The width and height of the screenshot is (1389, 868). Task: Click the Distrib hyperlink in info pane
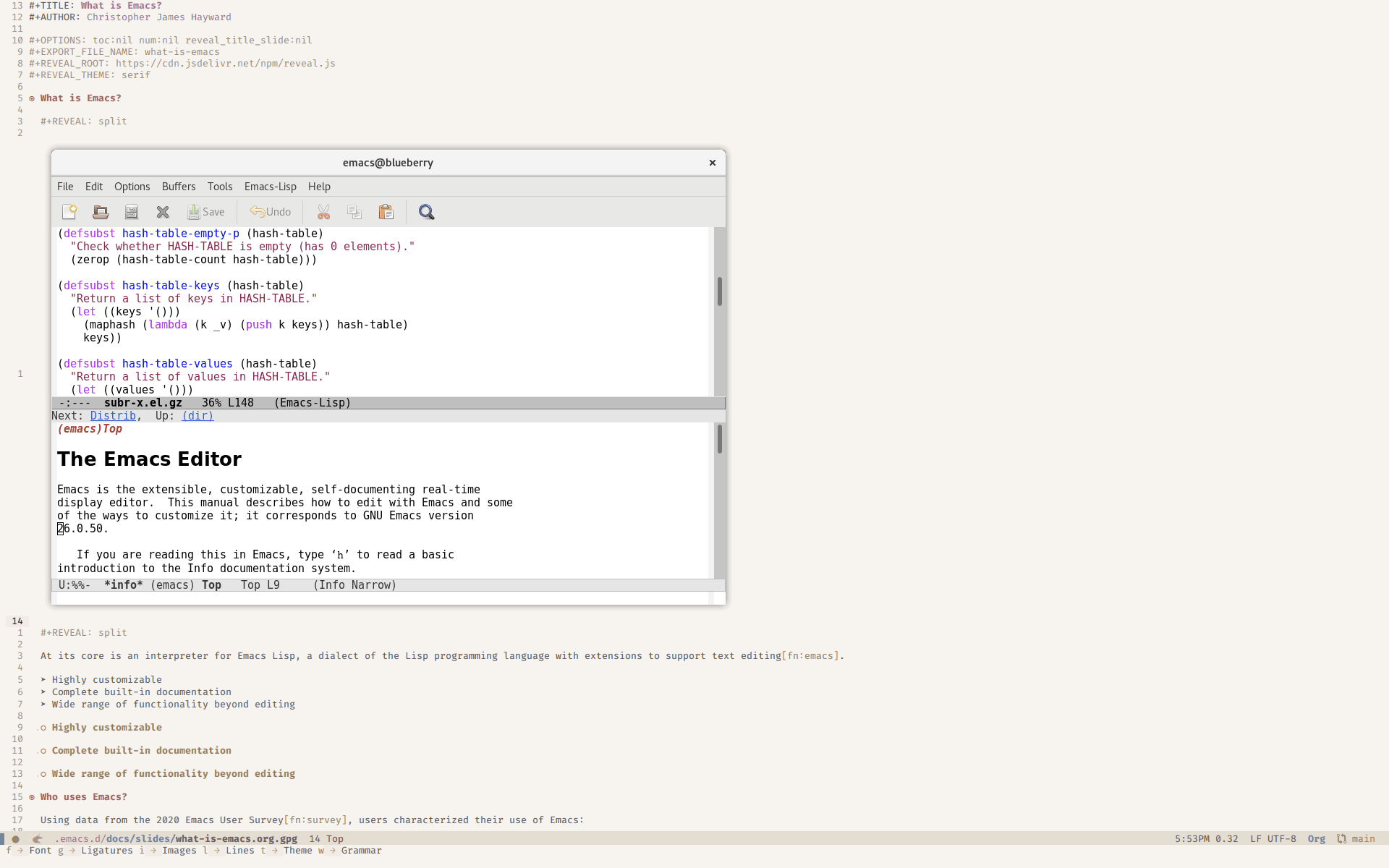113,415
